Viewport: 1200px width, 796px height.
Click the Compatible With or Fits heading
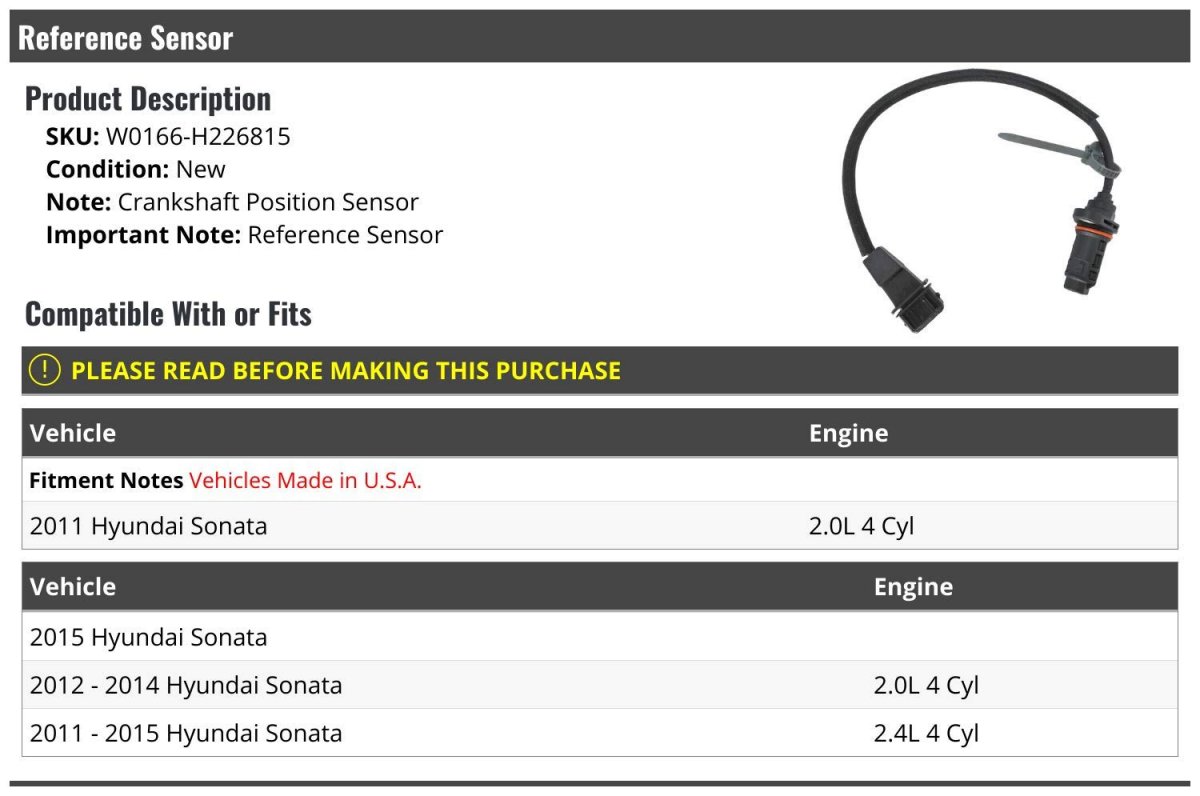pos(168,314)
